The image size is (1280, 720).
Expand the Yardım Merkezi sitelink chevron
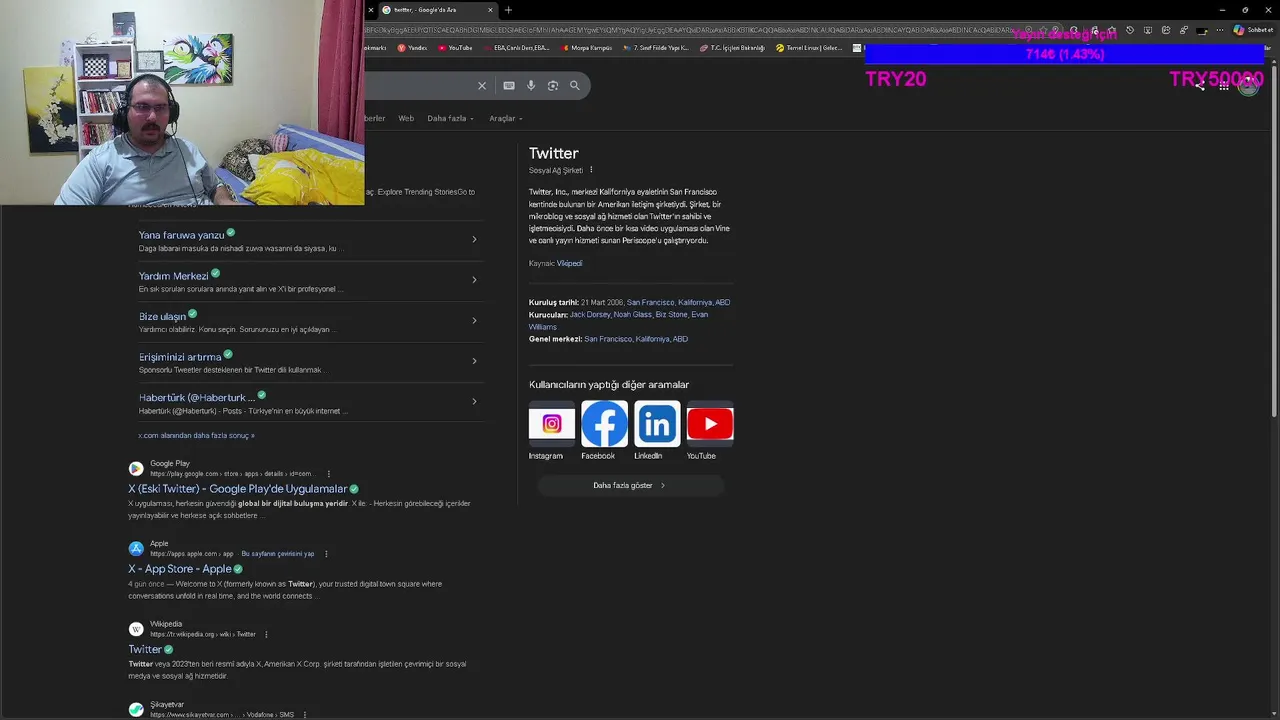pyautogui.click(x=474, y=280)
